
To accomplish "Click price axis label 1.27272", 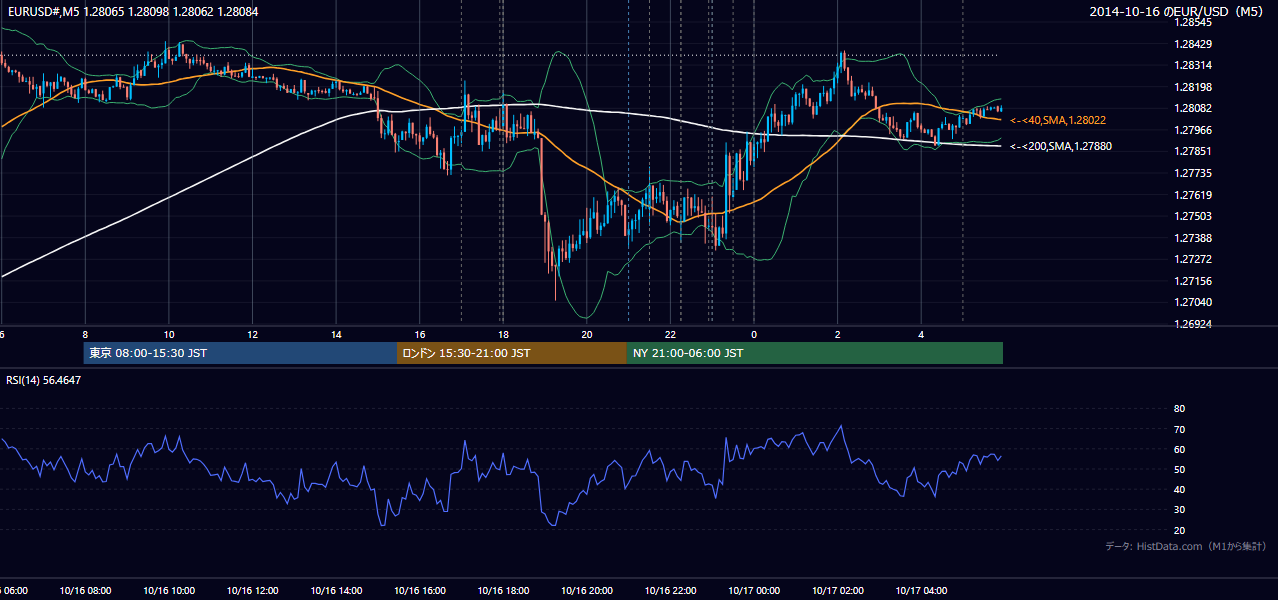I will (1192, 259).
